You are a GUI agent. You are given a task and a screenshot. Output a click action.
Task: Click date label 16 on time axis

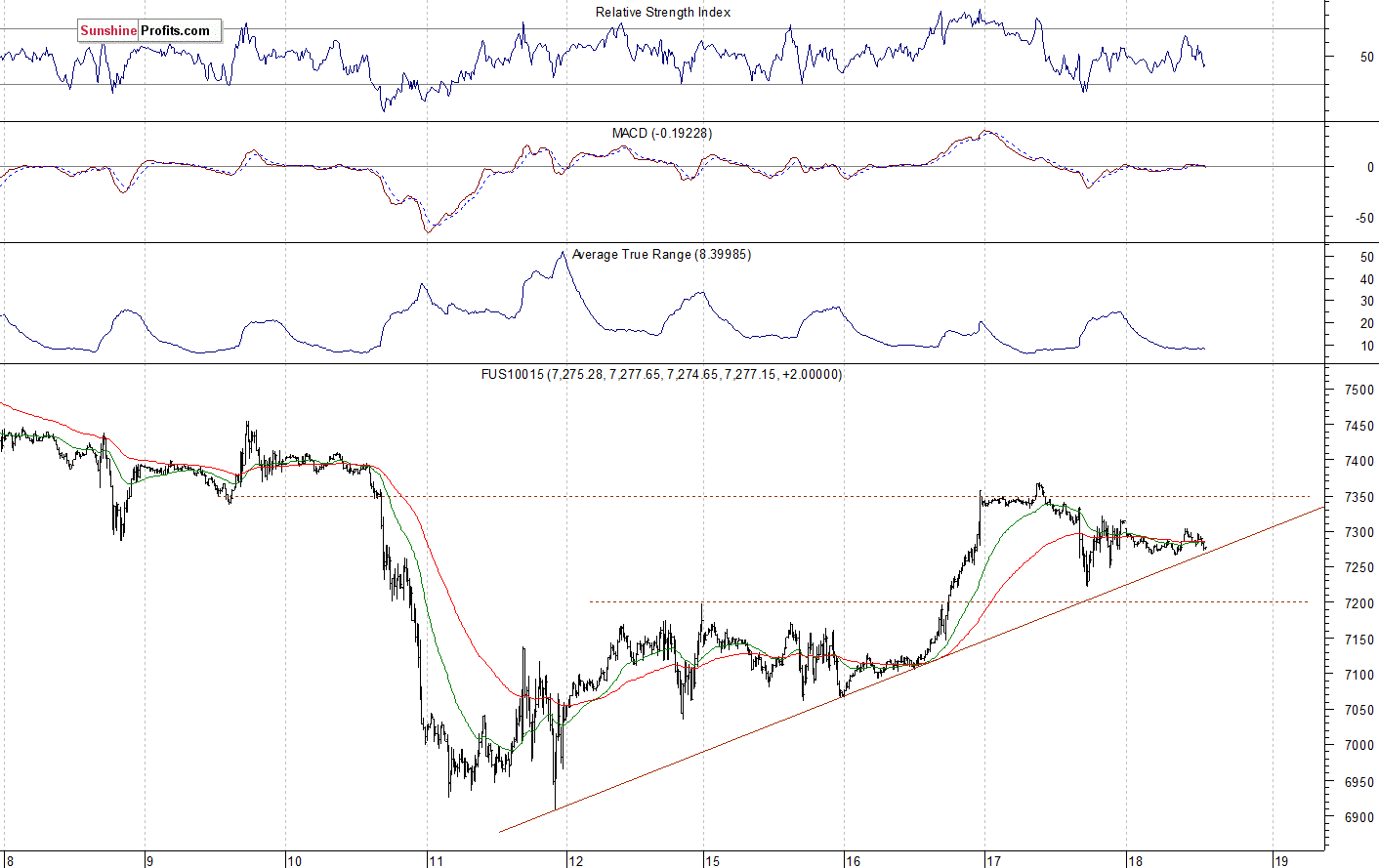[853, 861]
